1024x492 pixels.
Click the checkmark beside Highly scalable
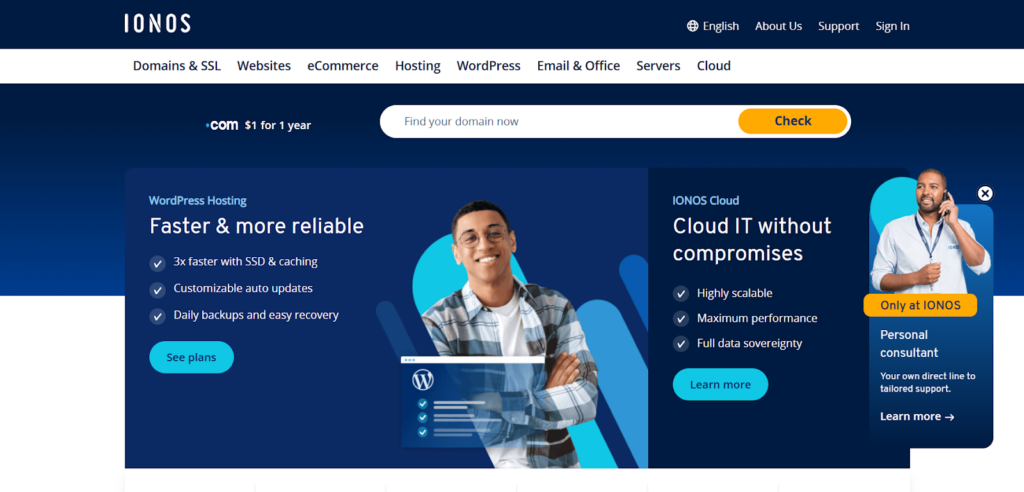point(681,294)
